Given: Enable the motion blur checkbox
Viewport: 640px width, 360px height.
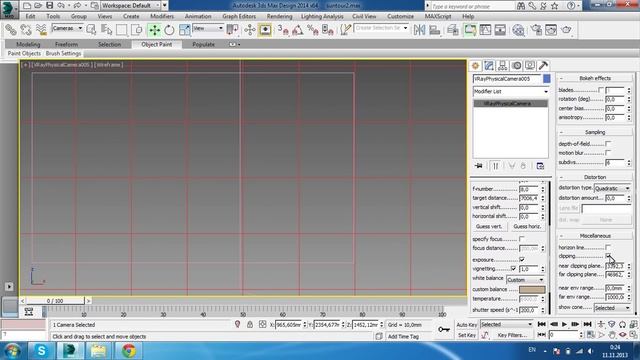Looking at the screenshot, I should point(608,153).
